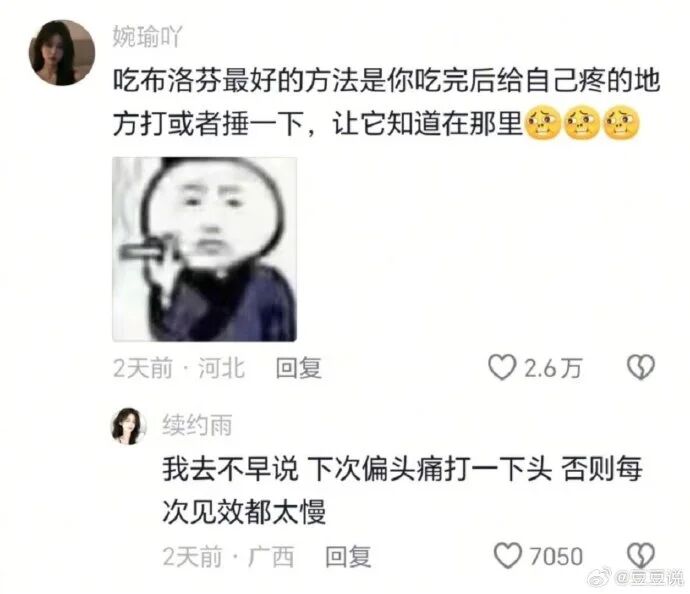Click the 7050 like count
The height and width of the screenshot is (594, 690).
(556, 556)
